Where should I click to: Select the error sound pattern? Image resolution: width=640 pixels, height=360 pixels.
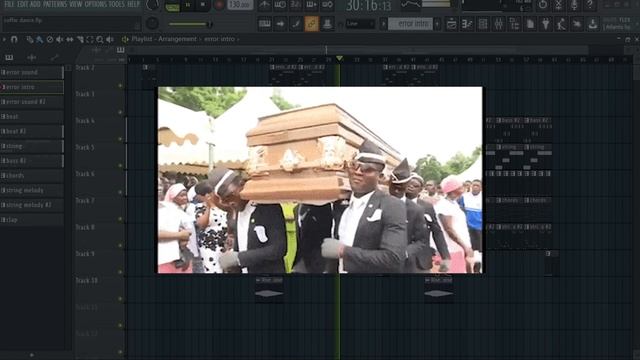click(32, 72)
